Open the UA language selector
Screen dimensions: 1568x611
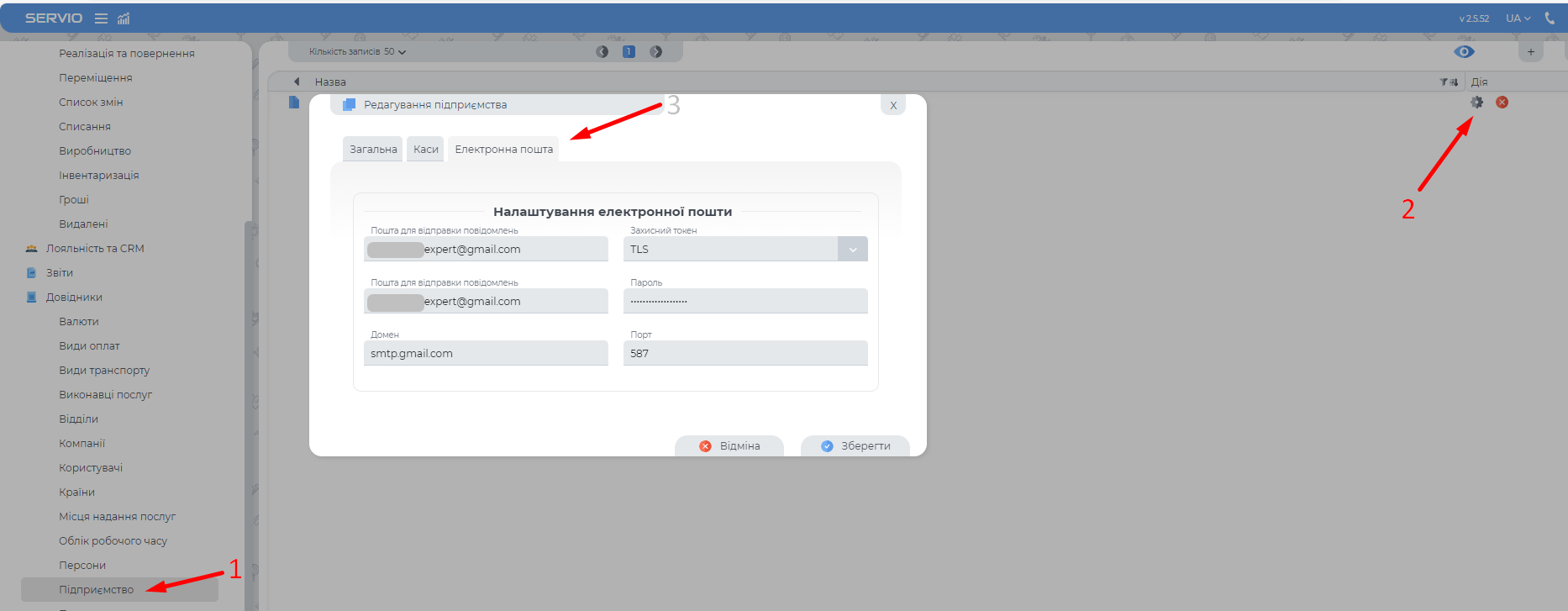[x=1518, y=18]
